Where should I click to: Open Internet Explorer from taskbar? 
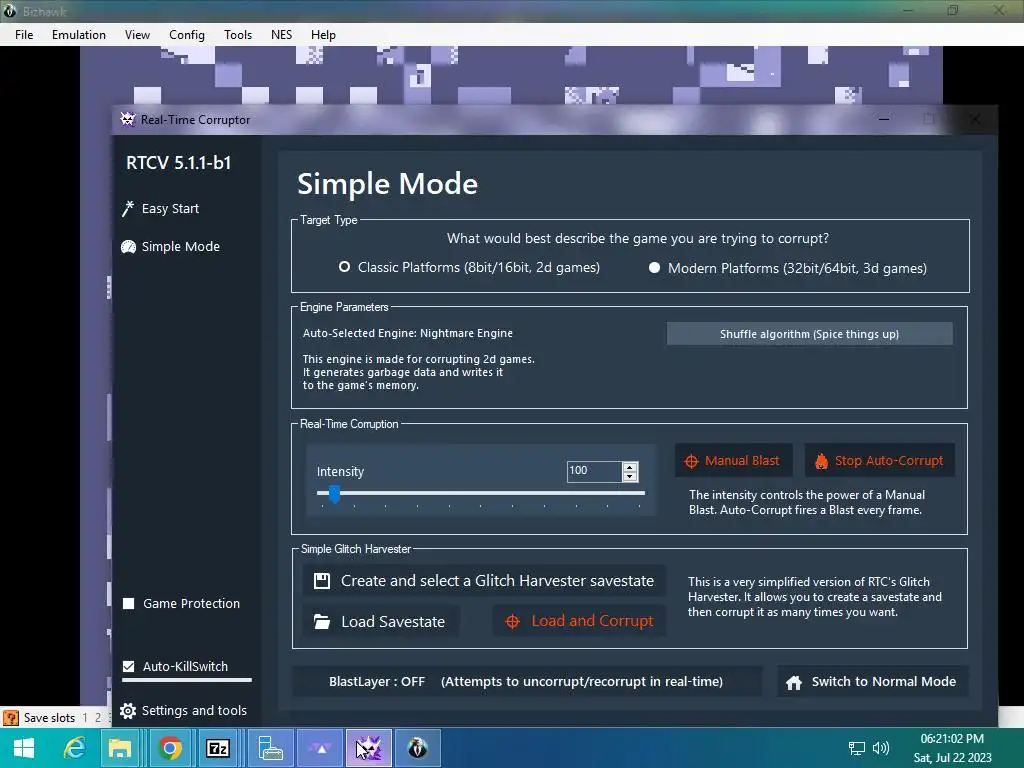(74, 748)
